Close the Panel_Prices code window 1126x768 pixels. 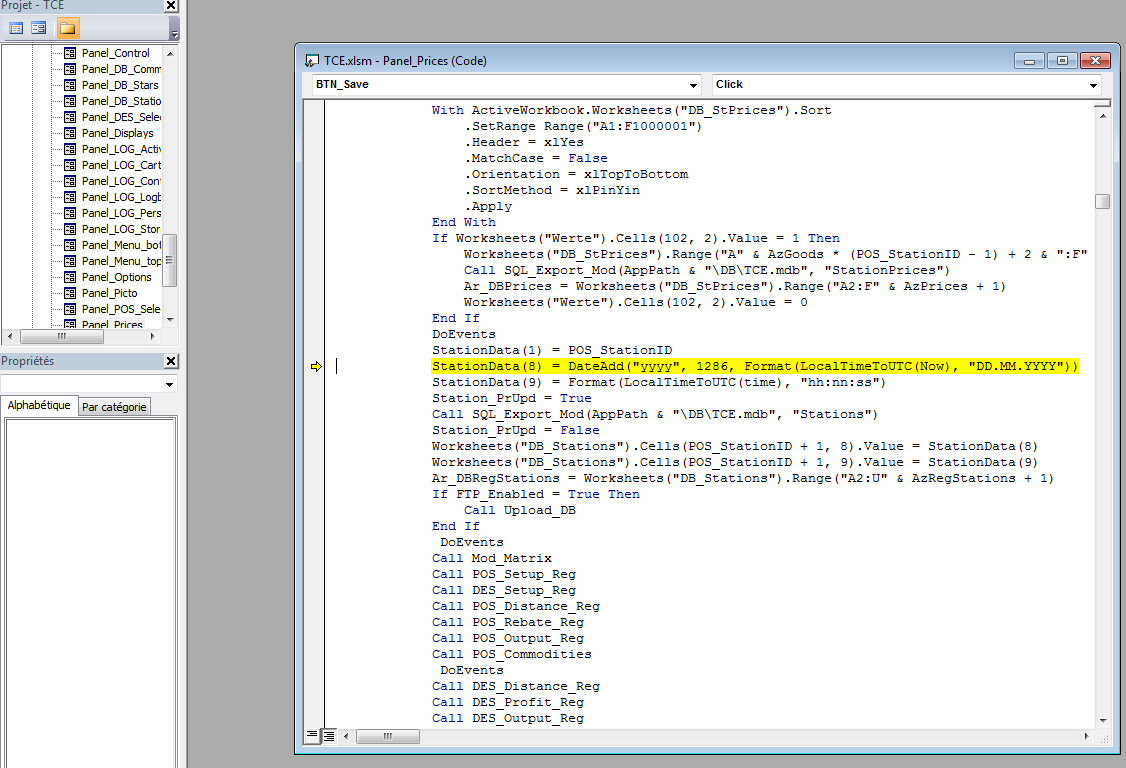coord(1096,61)
